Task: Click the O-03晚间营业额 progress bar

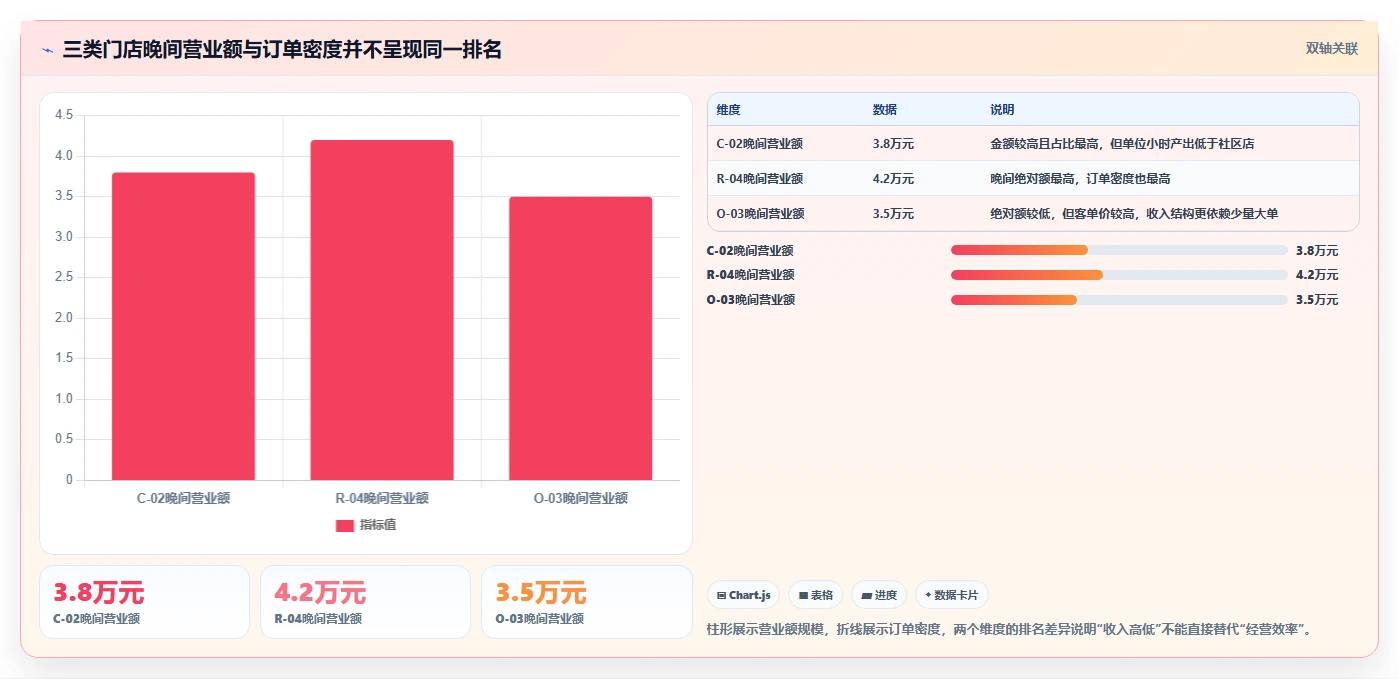Action: tap(1119, 300)
